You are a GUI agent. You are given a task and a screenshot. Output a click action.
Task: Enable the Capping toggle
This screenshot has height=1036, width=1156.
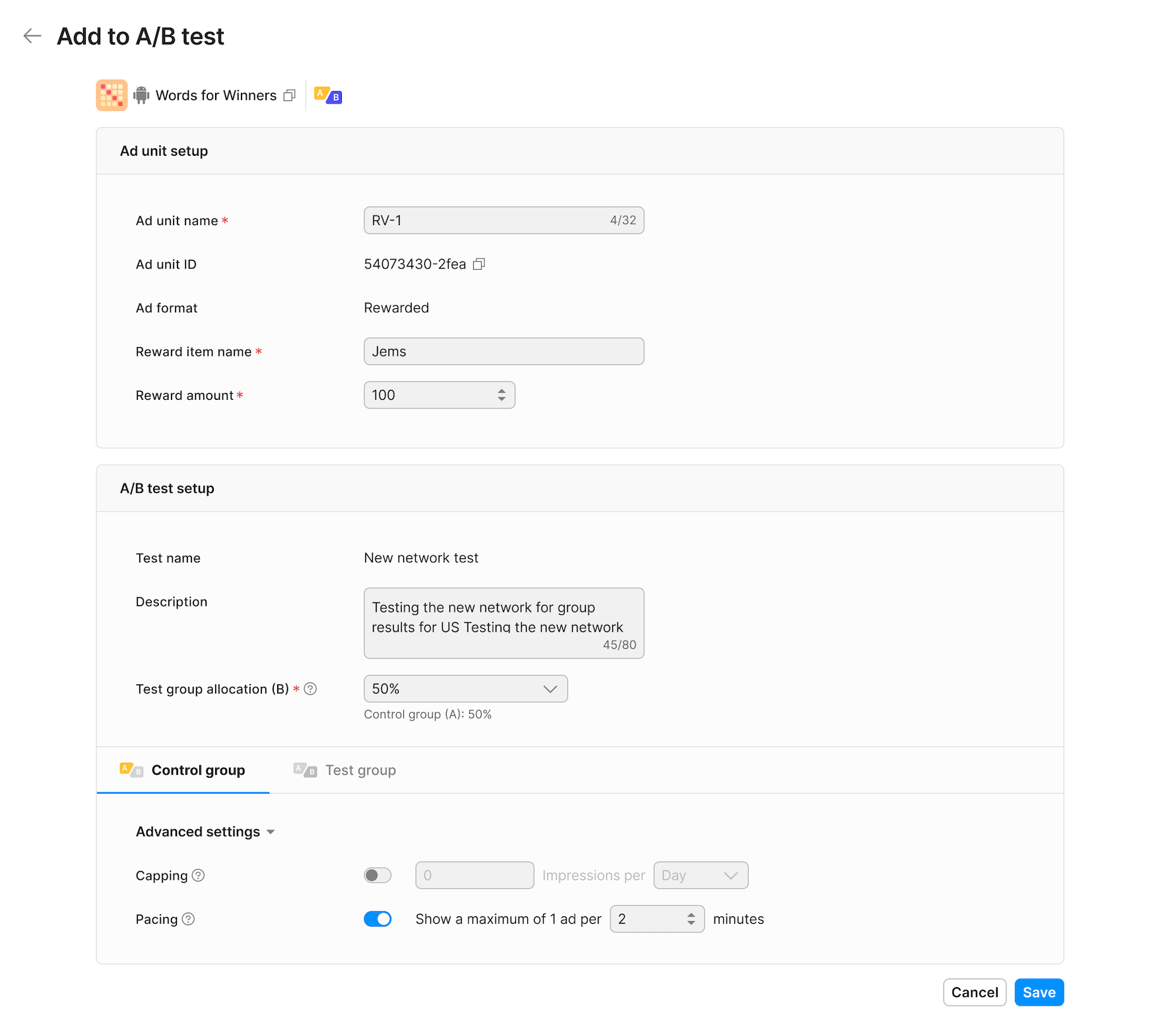point(377,876)
